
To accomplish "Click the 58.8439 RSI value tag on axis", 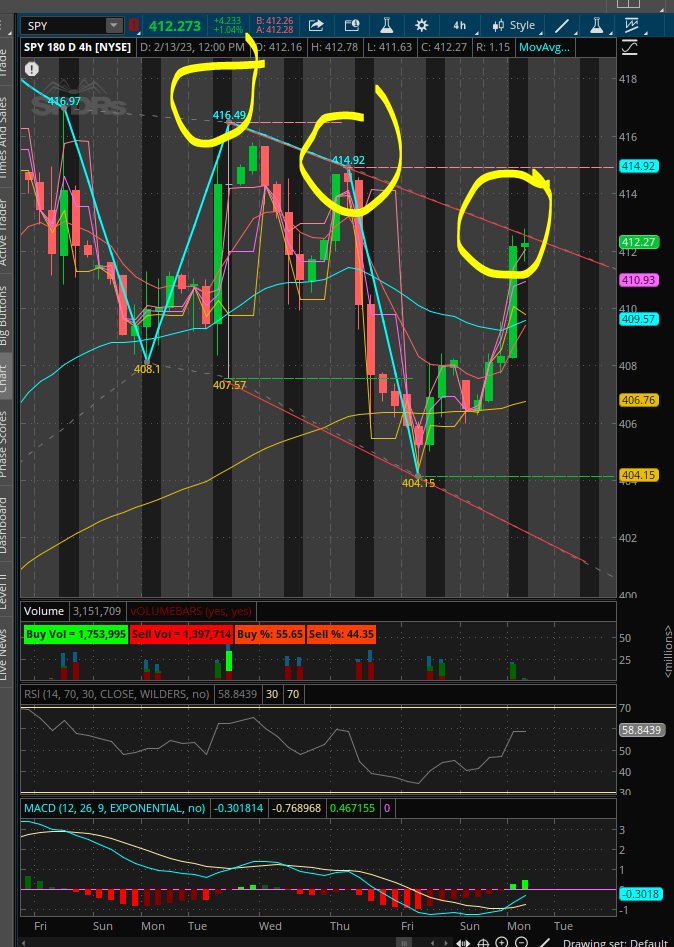I will [x=641, y=730].
